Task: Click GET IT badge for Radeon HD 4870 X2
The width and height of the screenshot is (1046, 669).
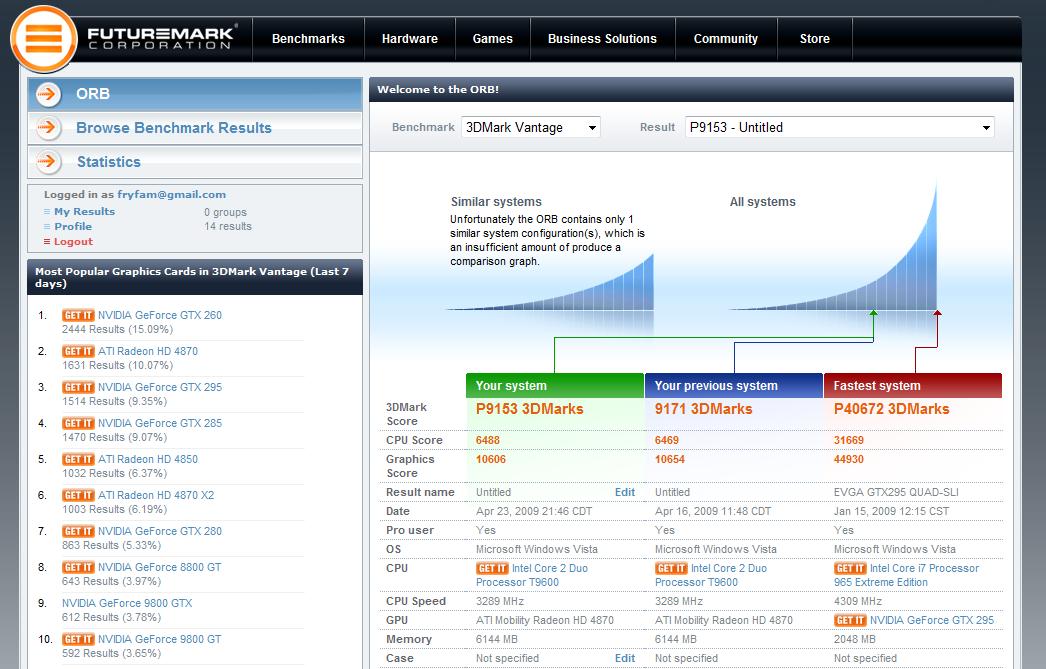Action: (78, 496)
